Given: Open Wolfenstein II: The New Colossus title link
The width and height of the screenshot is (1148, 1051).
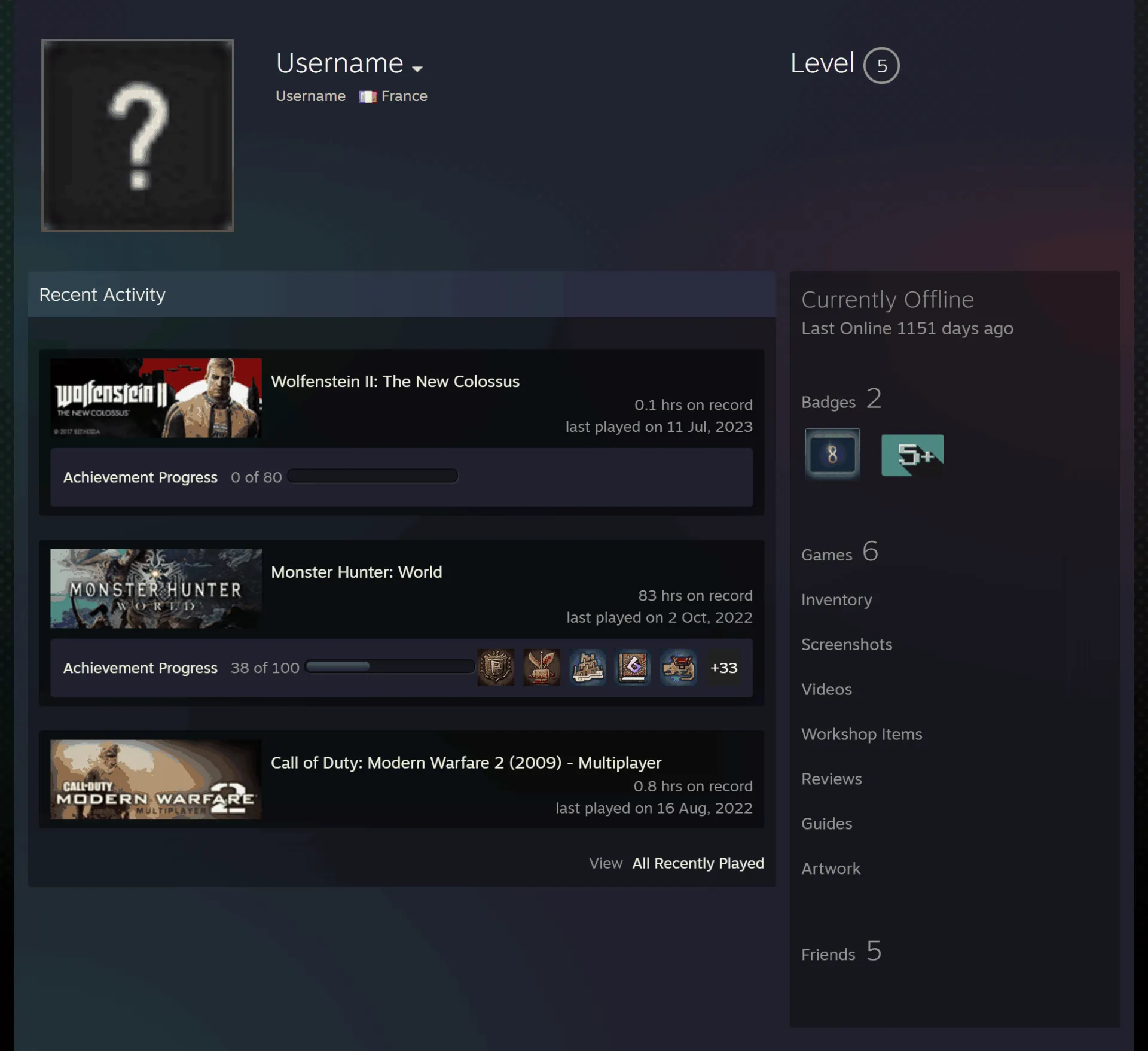Looking at the screenshot, I should tap(395, 382).
